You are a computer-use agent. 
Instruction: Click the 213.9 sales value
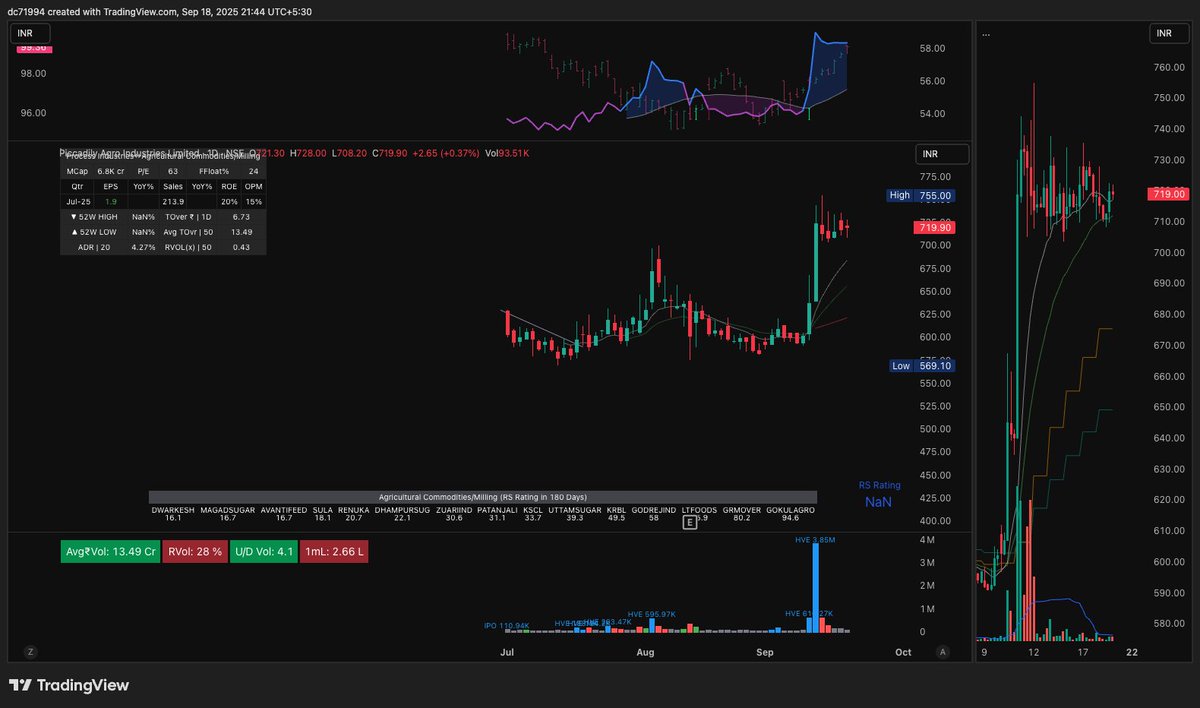[173, 202]
